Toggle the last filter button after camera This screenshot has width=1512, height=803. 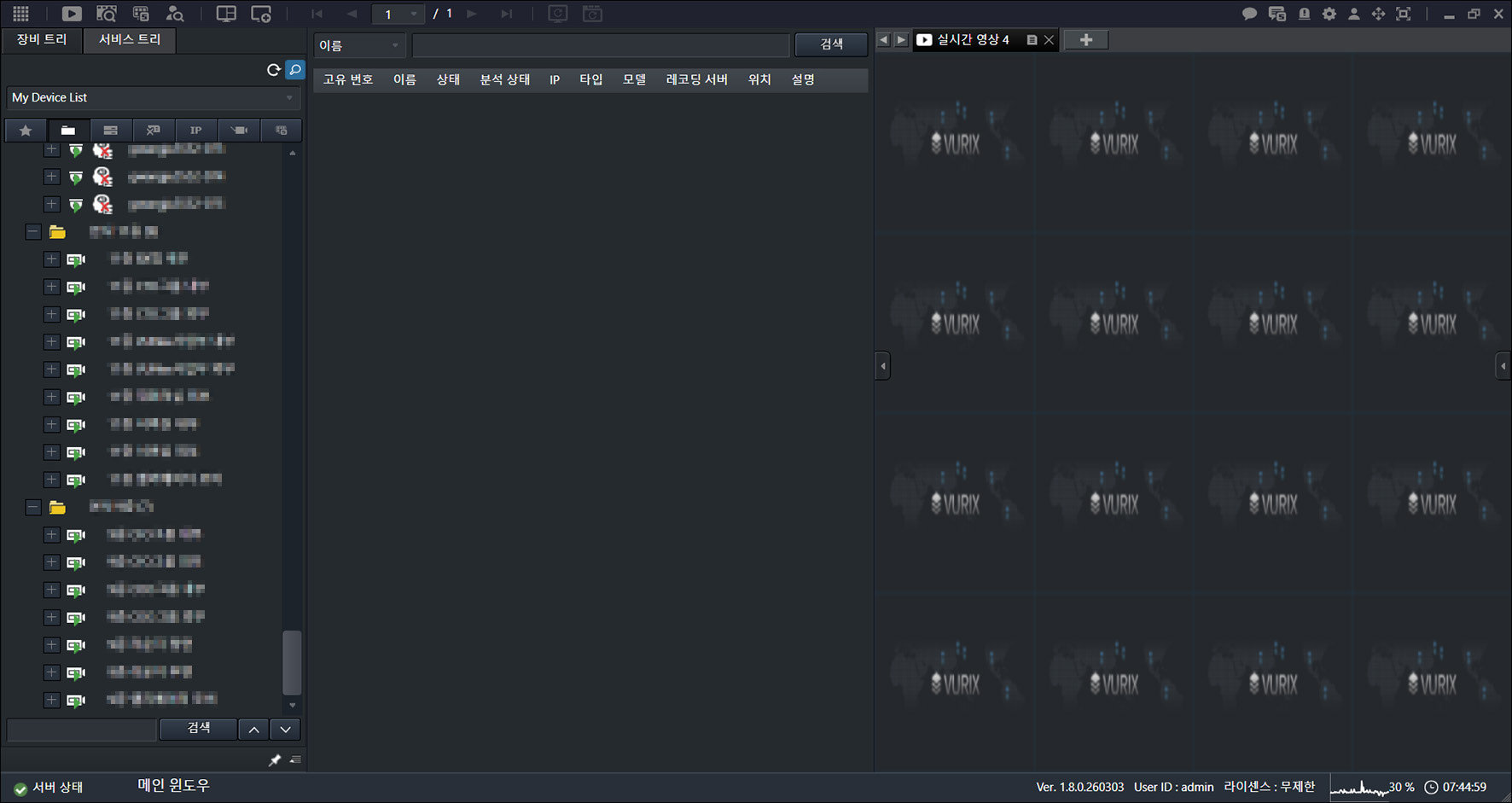[x=282, y=131]
